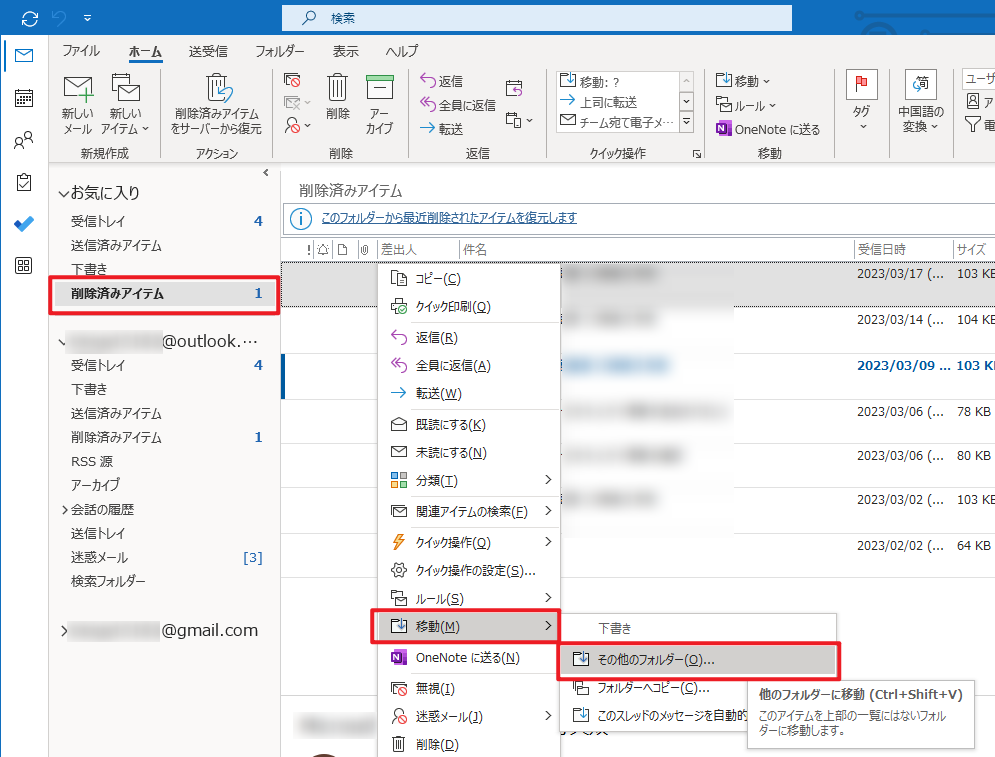
Task: Open the 新しいアイテム dropdown
Action: tap(126, 104)
